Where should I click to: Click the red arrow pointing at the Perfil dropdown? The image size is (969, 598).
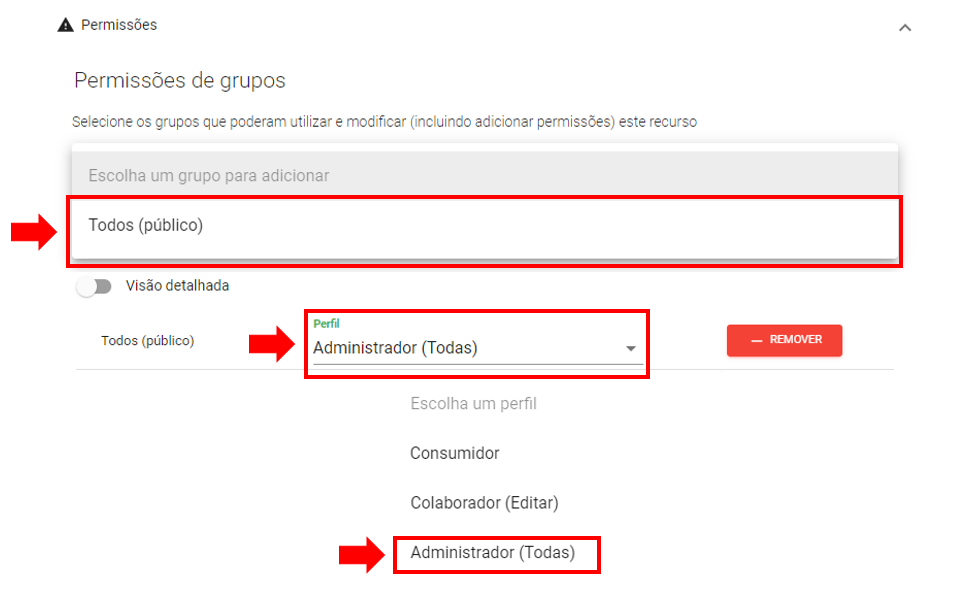(271, 345)
